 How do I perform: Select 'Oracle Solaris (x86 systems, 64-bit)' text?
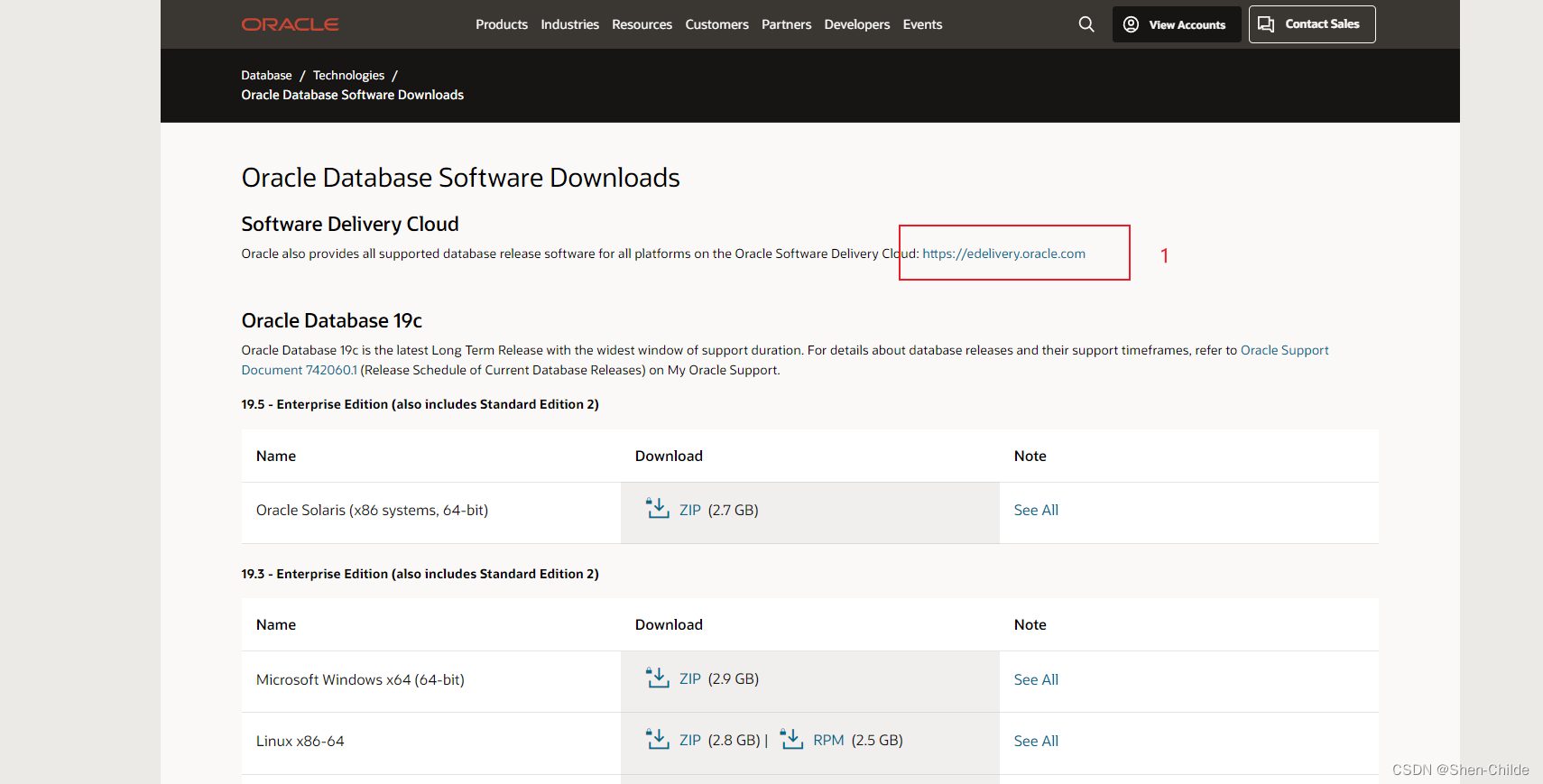[372, 510]
